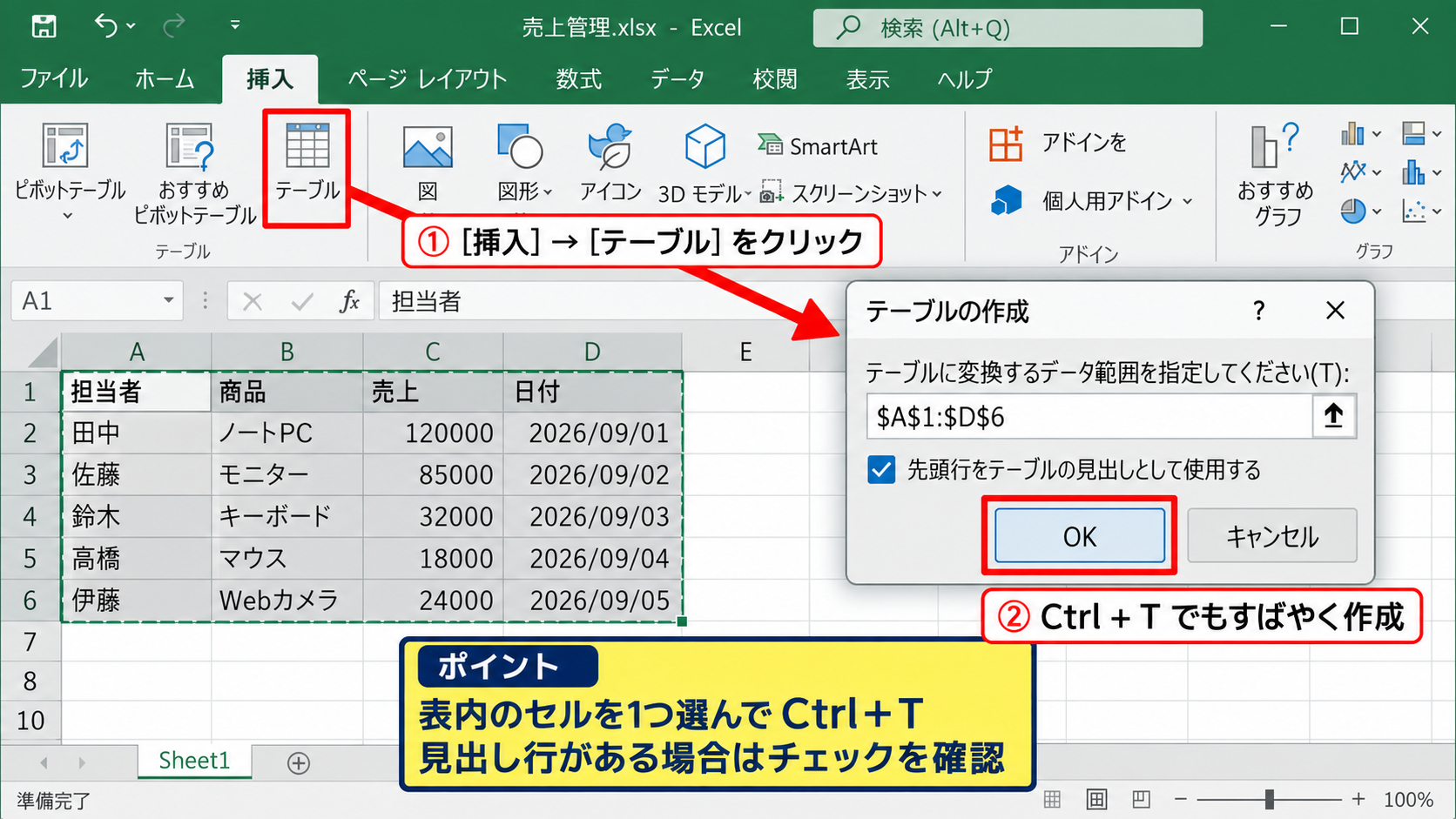The height and width of the screenshot is (819, 1456).
Task: Select the column D header
Action: point(592,352)
